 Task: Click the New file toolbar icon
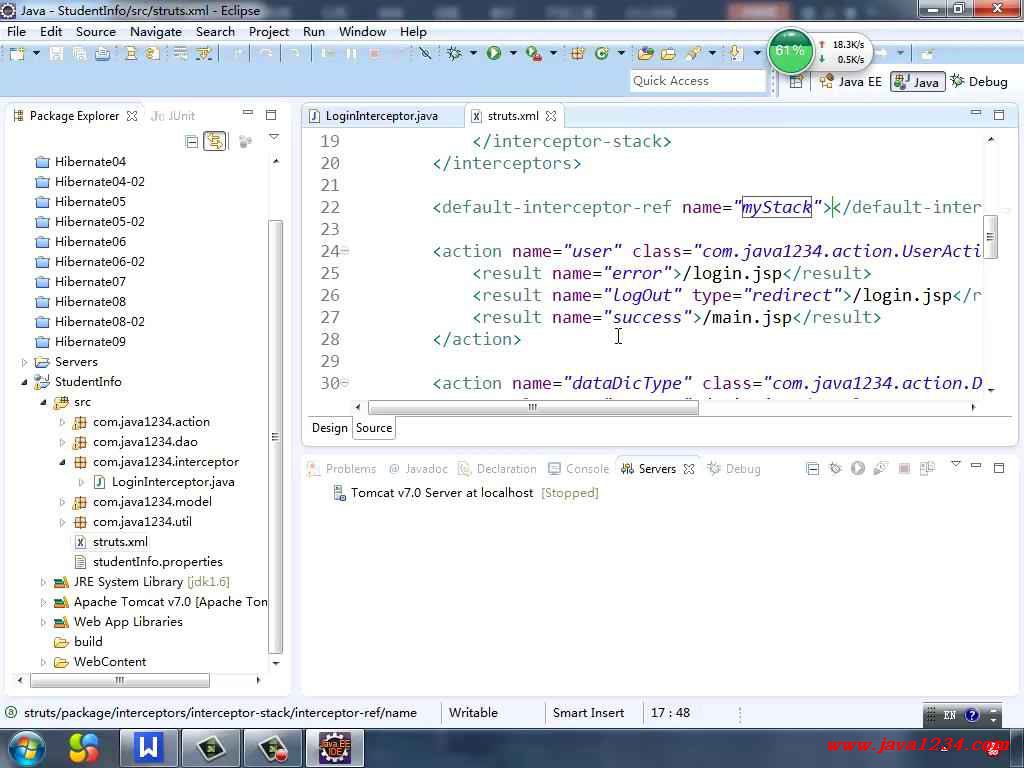[17, 54]
